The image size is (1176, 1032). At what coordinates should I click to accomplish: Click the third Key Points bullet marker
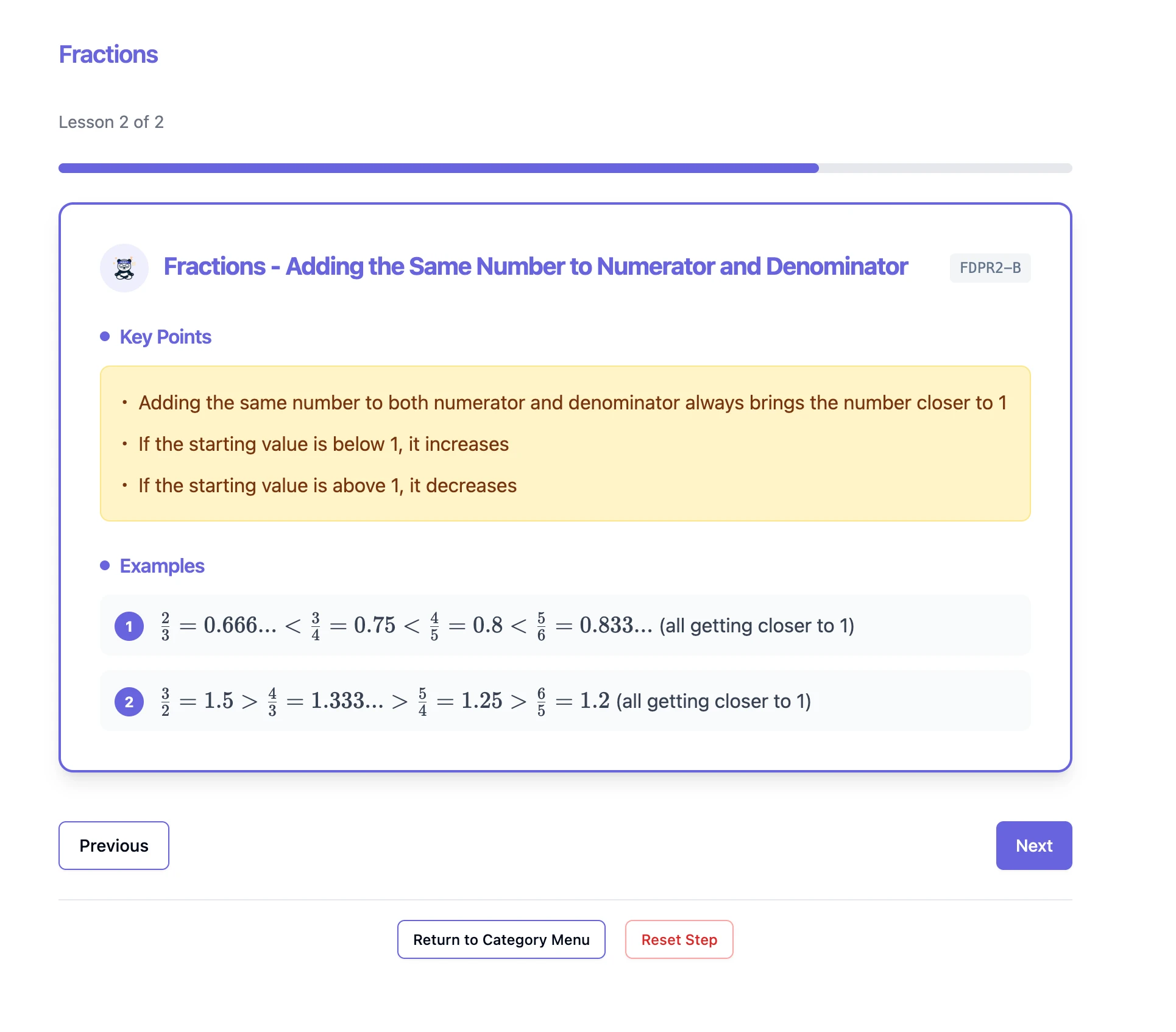tap(126, 486)
